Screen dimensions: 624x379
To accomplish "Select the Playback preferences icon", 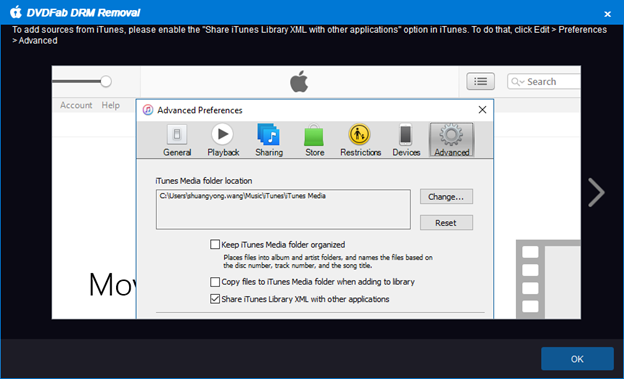I will (x=222, y=134).
